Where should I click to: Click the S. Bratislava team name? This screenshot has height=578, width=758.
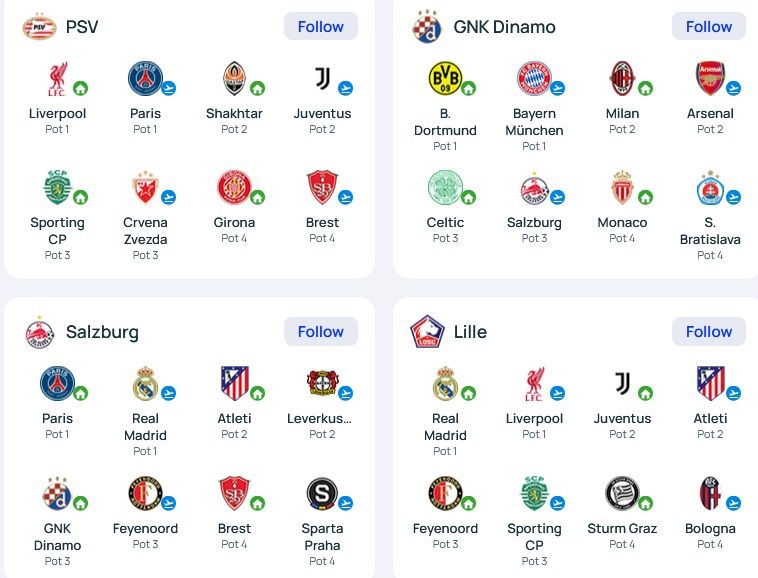coord(710,231)
